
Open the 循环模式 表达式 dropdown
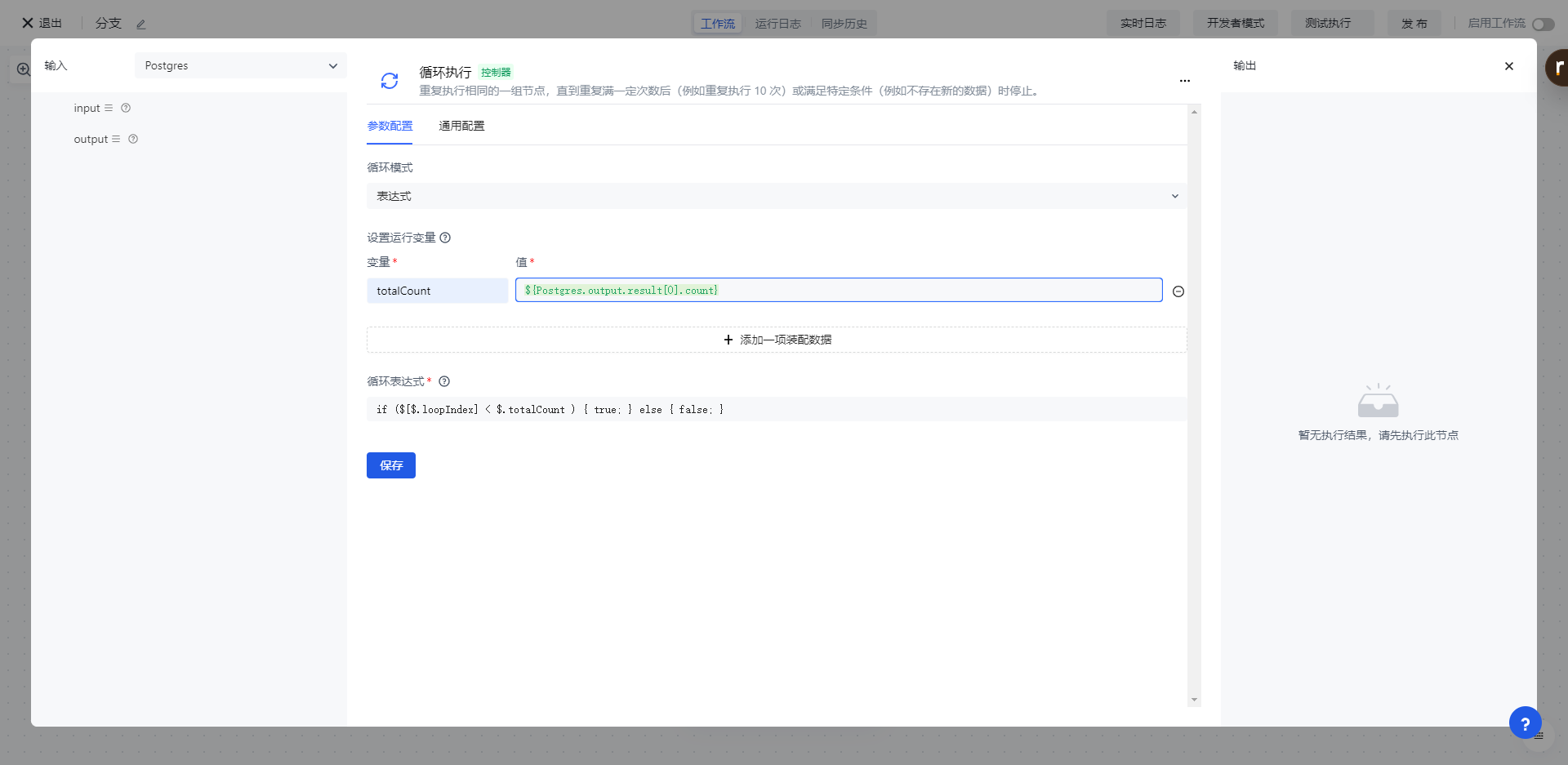(776, 196)
